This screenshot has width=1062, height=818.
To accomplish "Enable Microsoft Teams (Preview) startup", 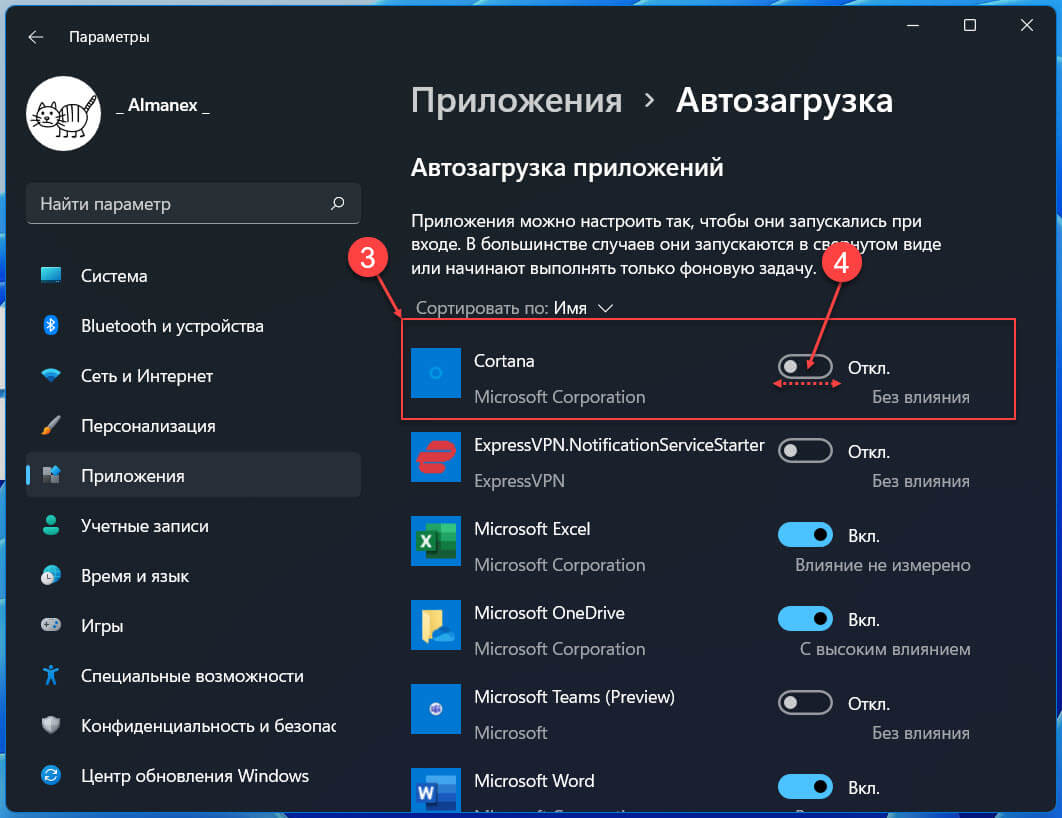I will point(805,703).
